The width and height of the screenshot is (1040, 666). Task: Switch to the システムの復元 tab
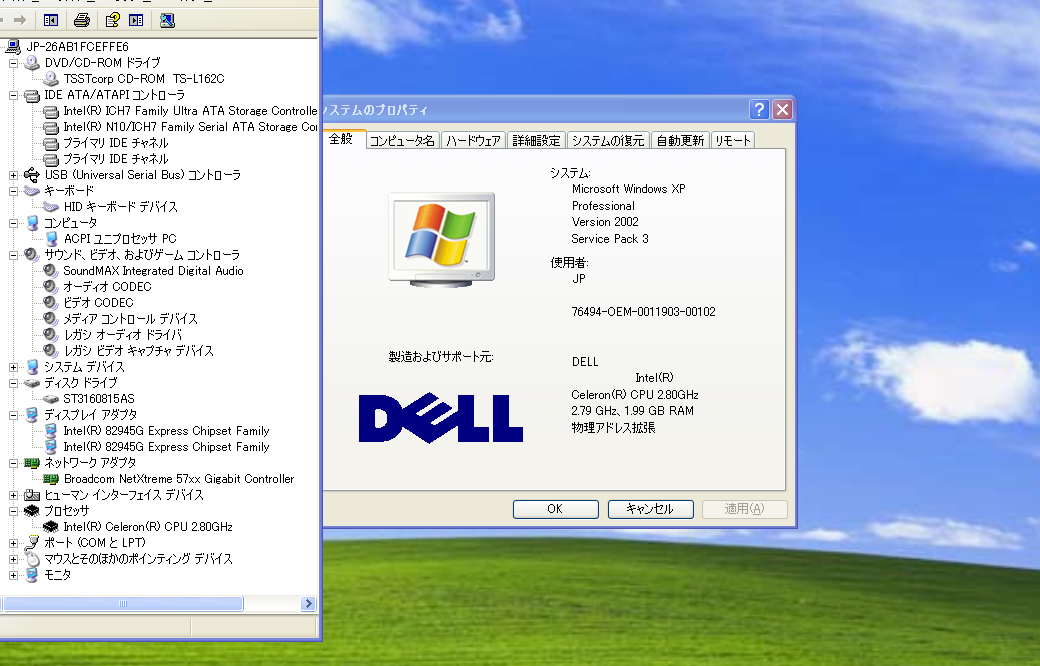tap(608, 141)
